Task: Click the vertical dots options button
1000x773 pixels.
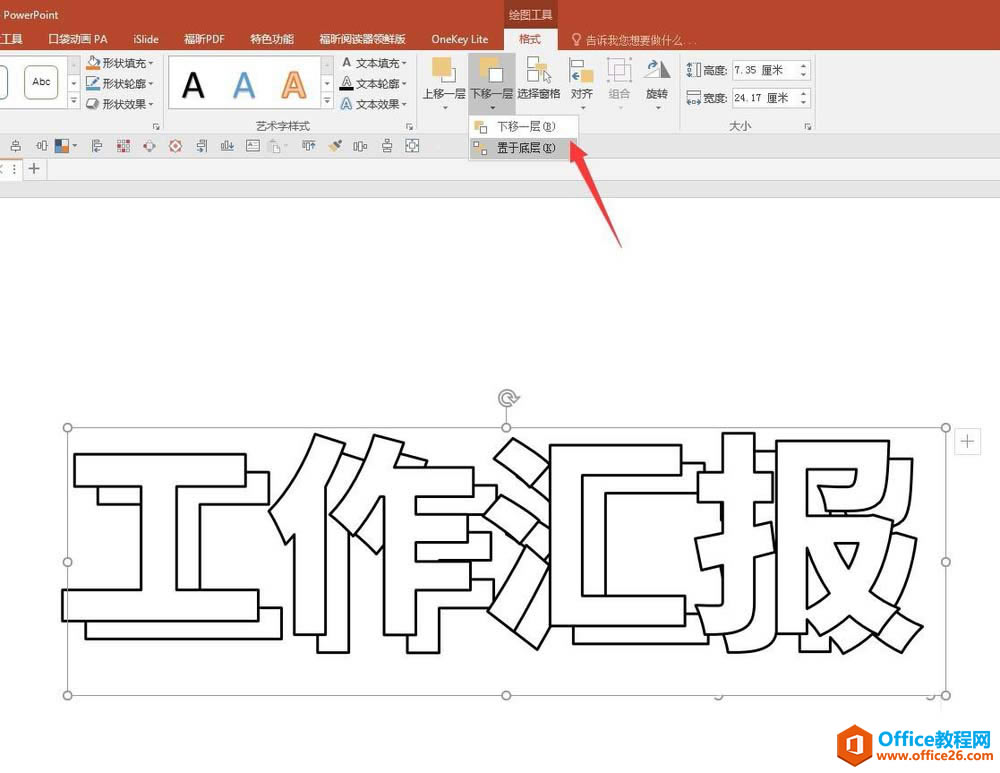Action: 14,168
